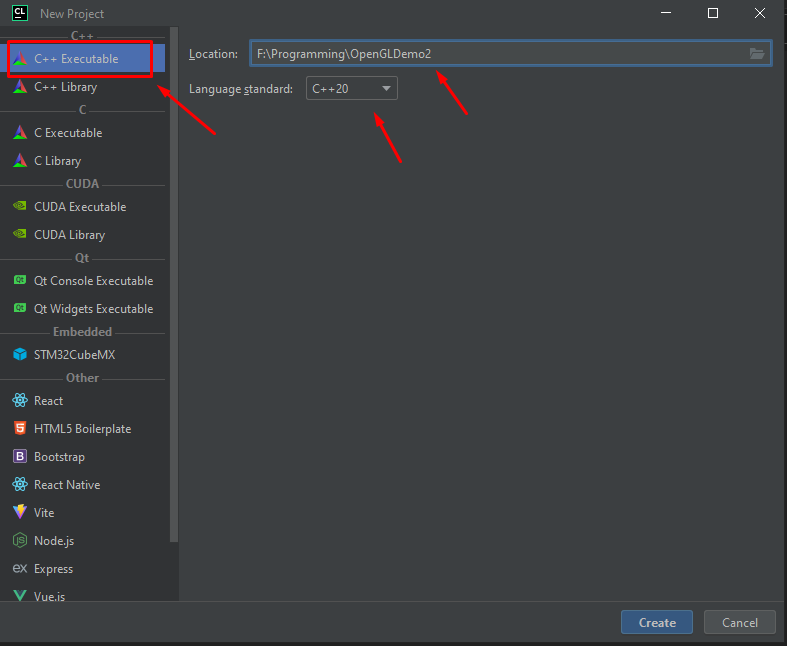Image resolution: width=787 pixels, height=646 pixels.
Task: Minimize the New Project window
Action: [x=666, y=13]
